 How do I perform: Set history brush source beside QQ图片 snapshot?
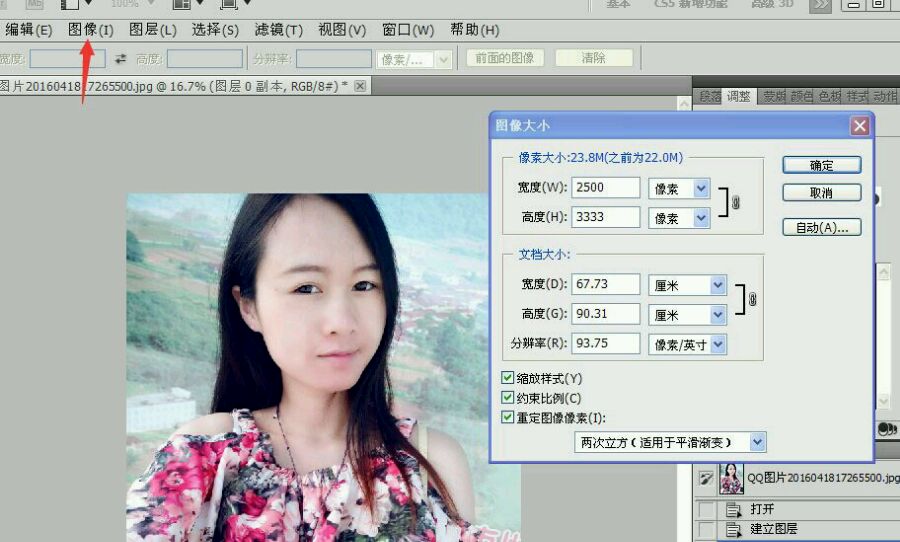click(x=706, y=480)
